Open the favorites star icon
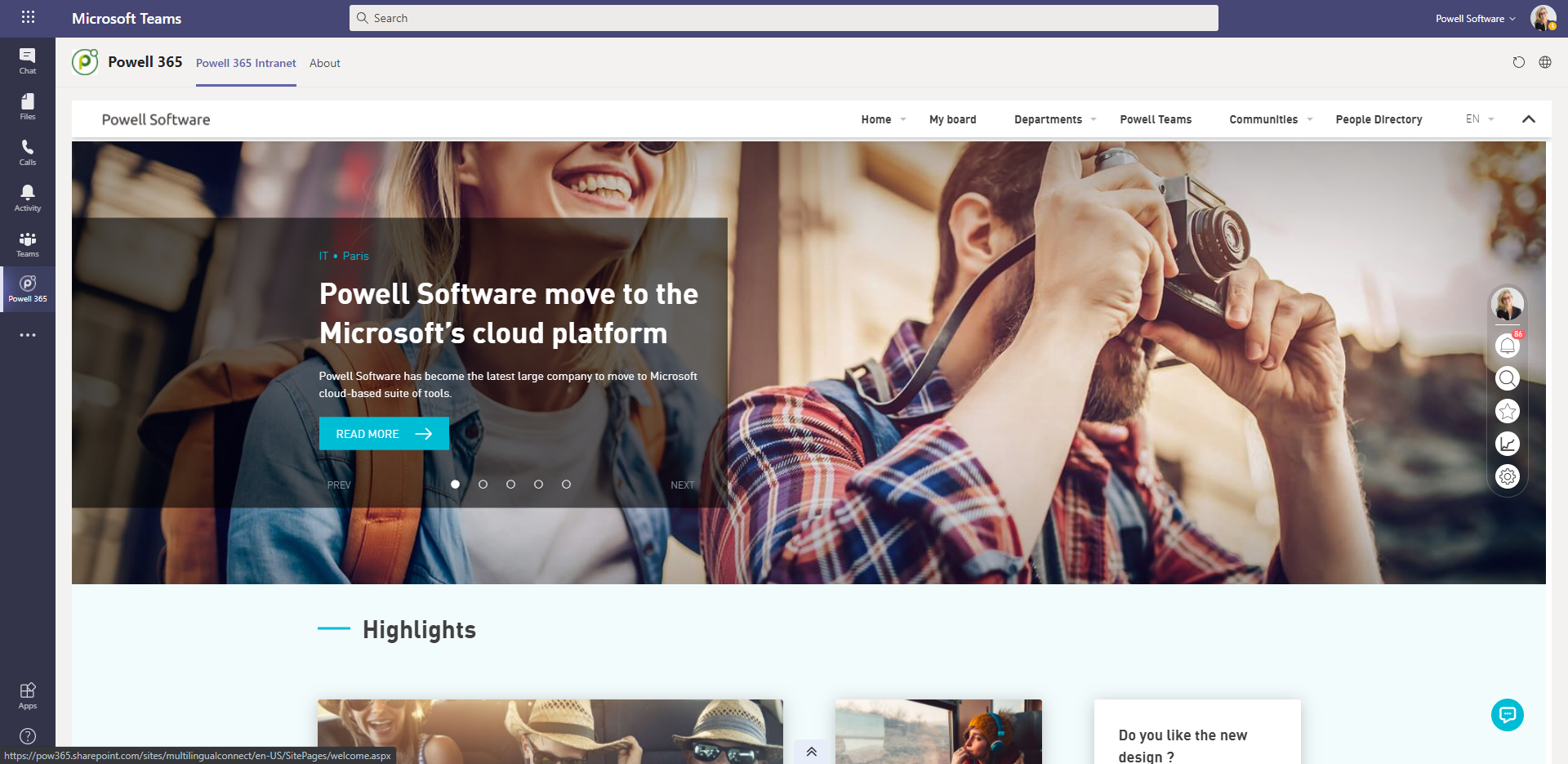This screenshot has height=764, width=1568. point(1507,411)
